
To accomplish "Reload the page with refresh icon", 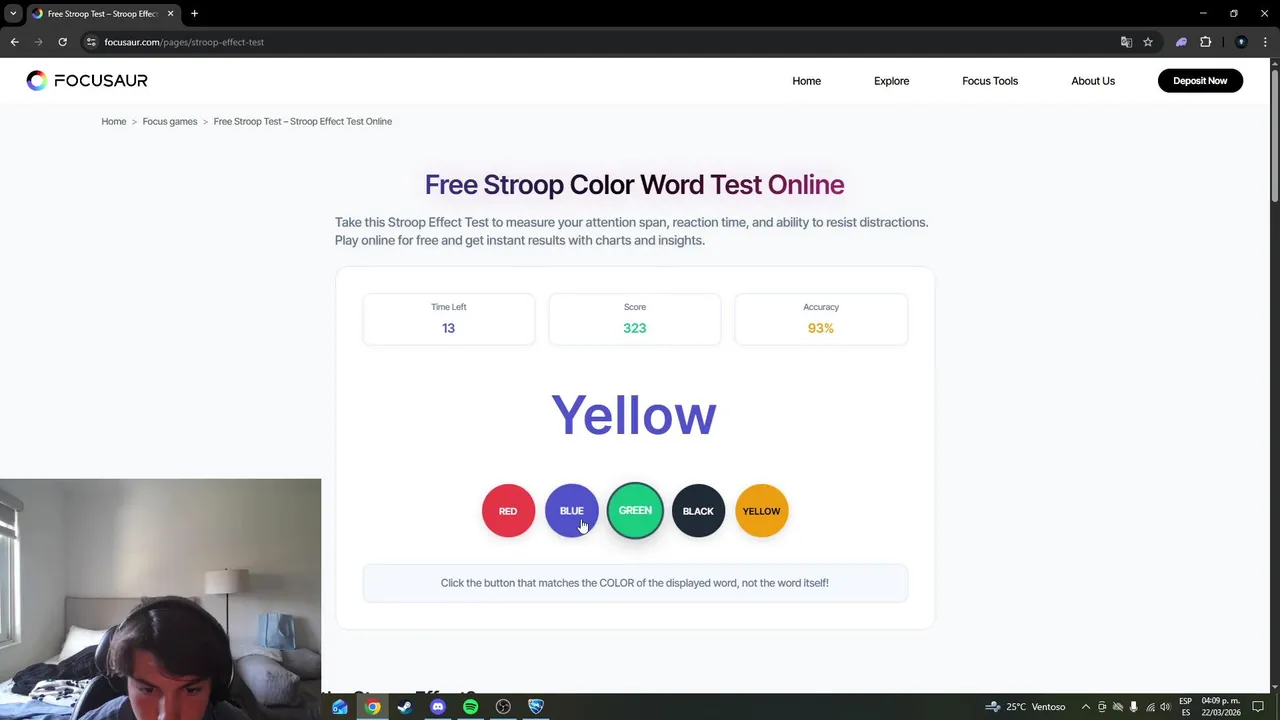I will 62,42.
